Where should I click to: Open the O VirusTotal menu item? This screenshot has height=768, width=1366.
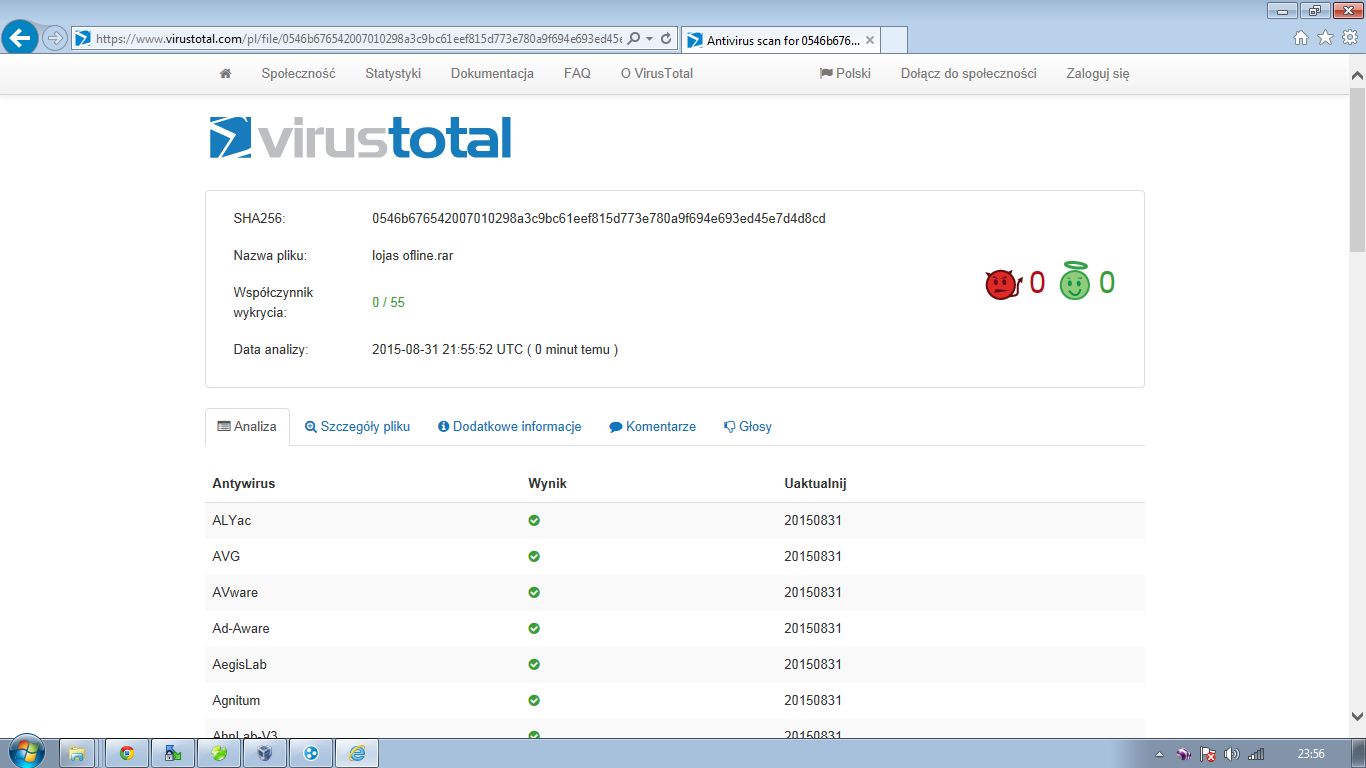click(x=657, y=73)
